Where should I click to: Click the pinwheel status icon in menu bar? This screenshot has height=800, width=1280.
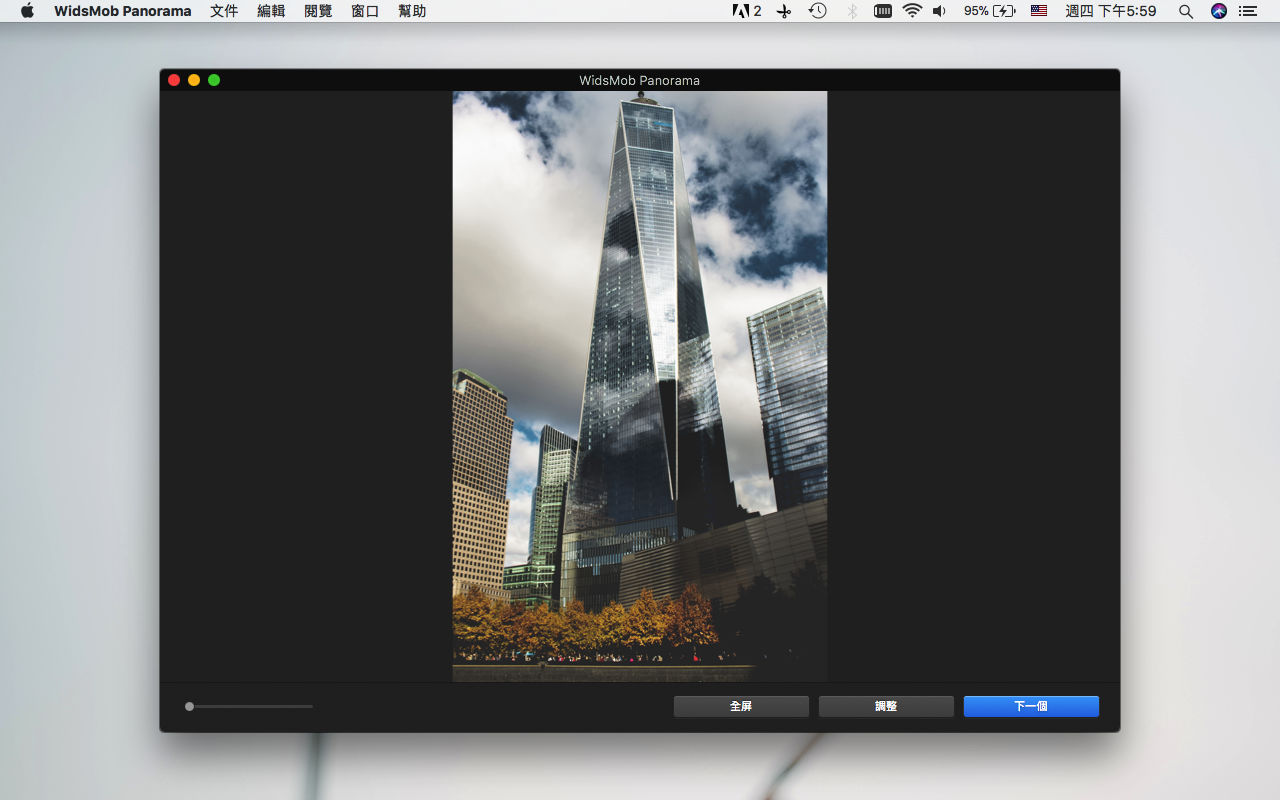784,11
